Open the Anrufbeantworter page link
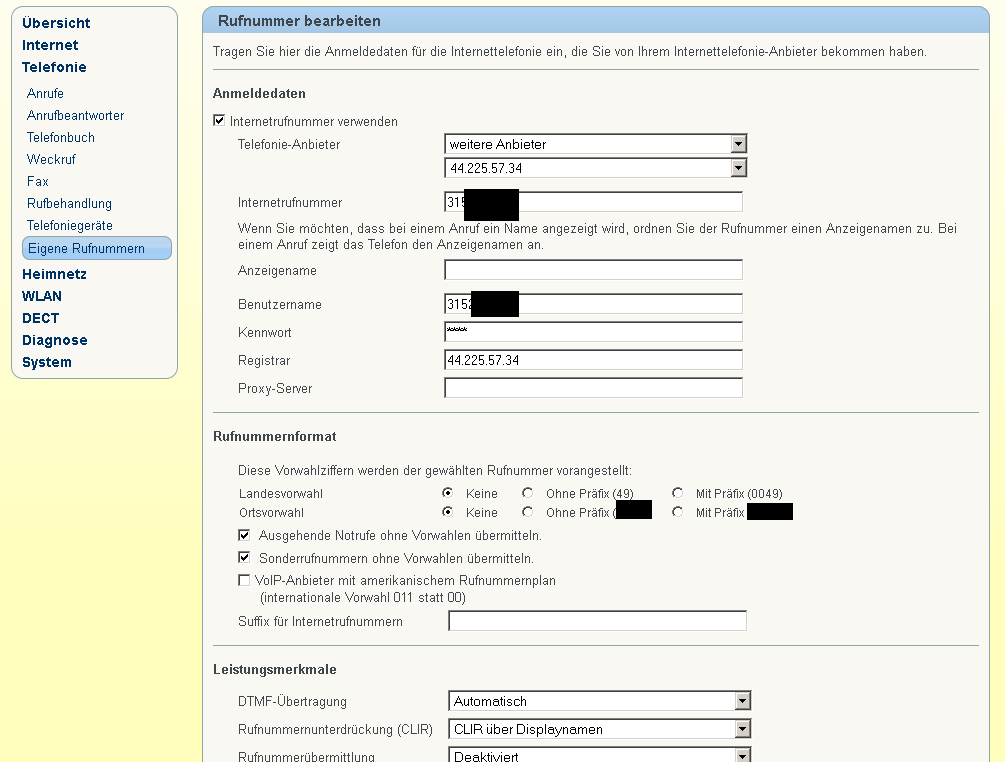This screenshot has height=762, width=1005. point(75,115)
